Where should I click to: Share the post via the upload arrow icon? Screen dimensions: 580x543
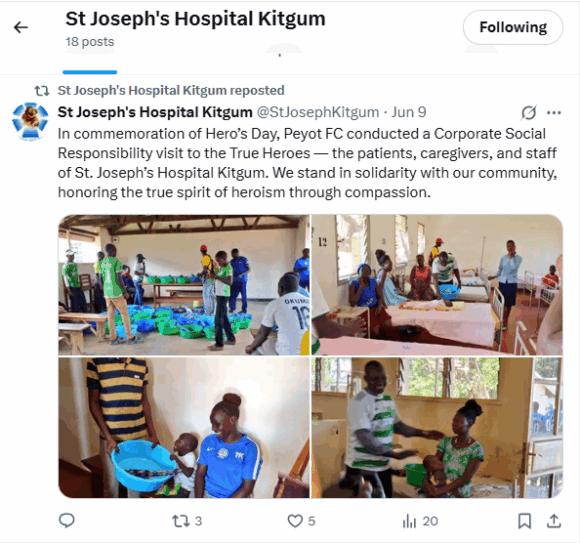[554, 521]
